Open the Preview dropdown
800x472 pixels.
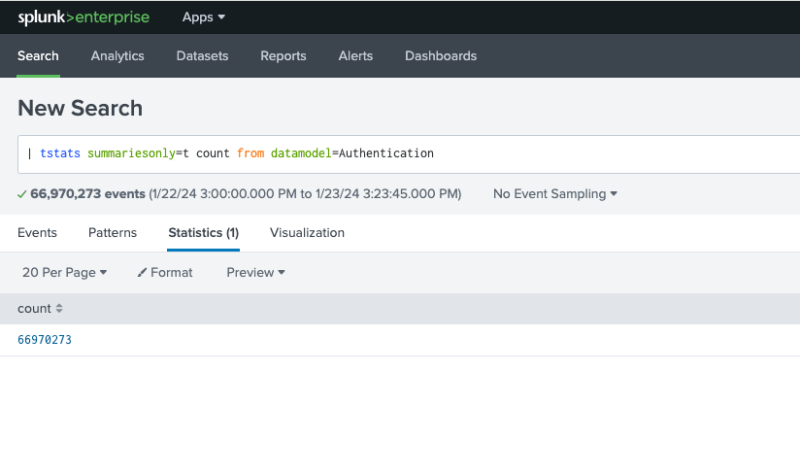[255, 272]
